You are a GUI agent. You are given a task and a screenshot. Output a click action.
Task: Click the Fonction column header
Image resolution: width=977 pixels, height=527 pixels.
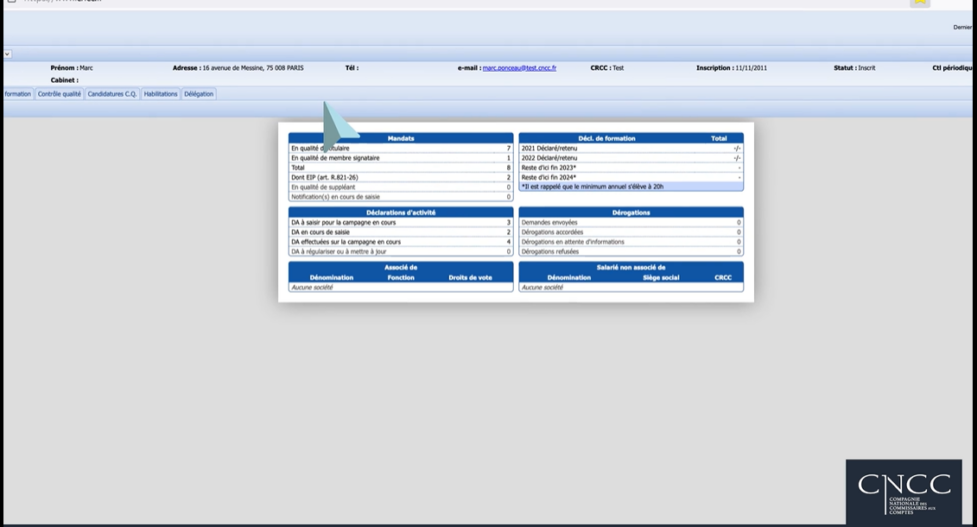[401, 278]
